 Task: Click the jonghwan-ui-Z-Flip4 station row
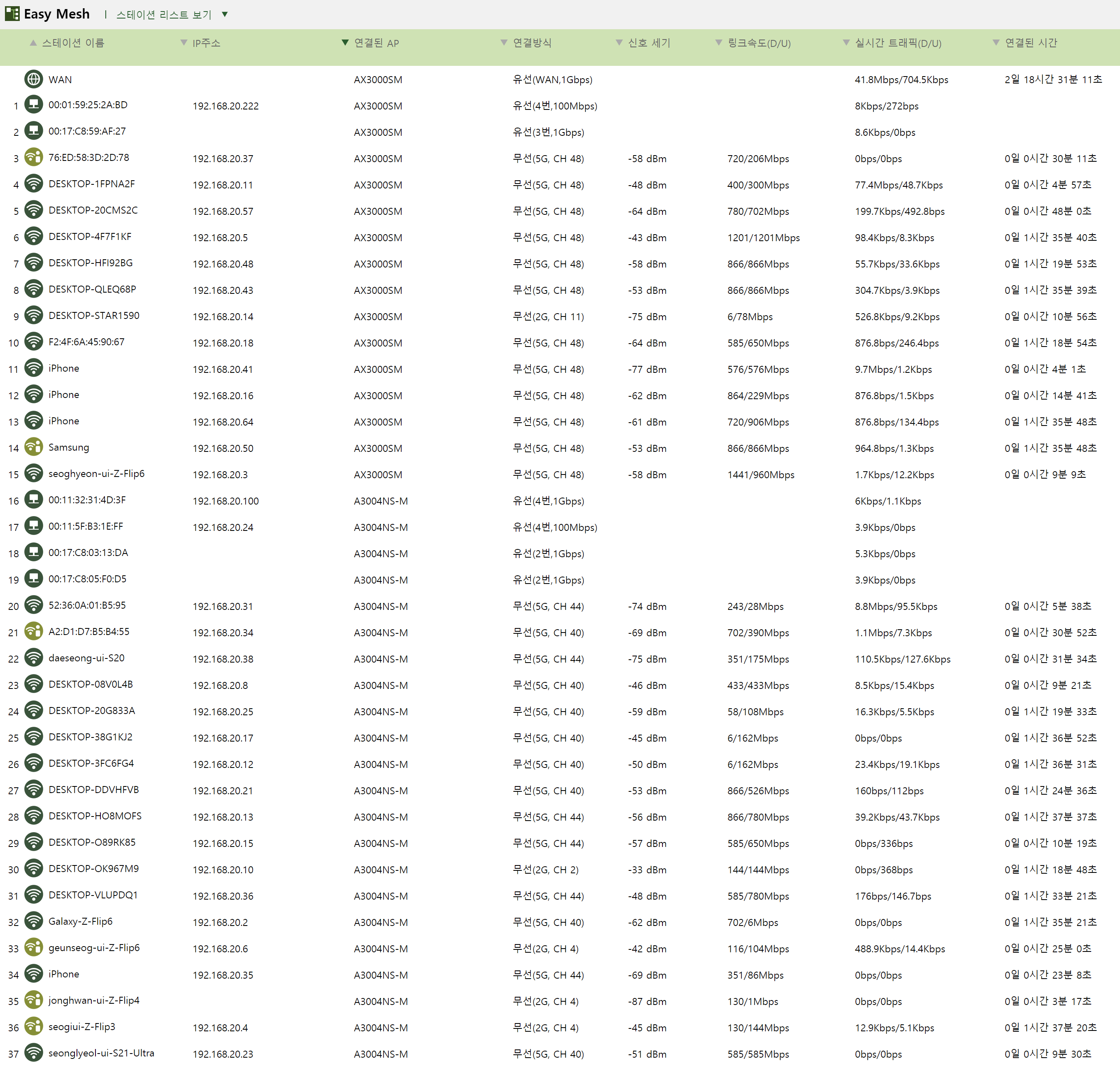click(x=560, y=1000)
